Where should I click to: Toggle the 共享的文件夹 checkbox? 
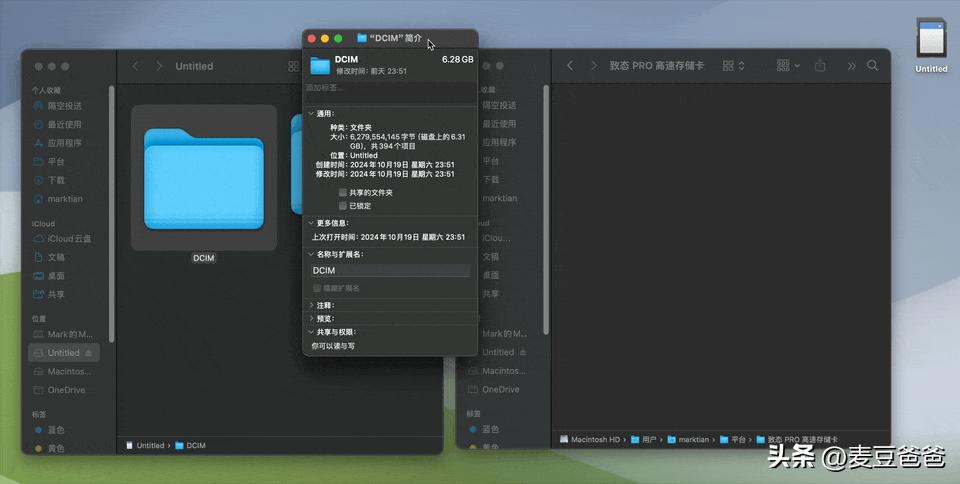coord(343,192)
